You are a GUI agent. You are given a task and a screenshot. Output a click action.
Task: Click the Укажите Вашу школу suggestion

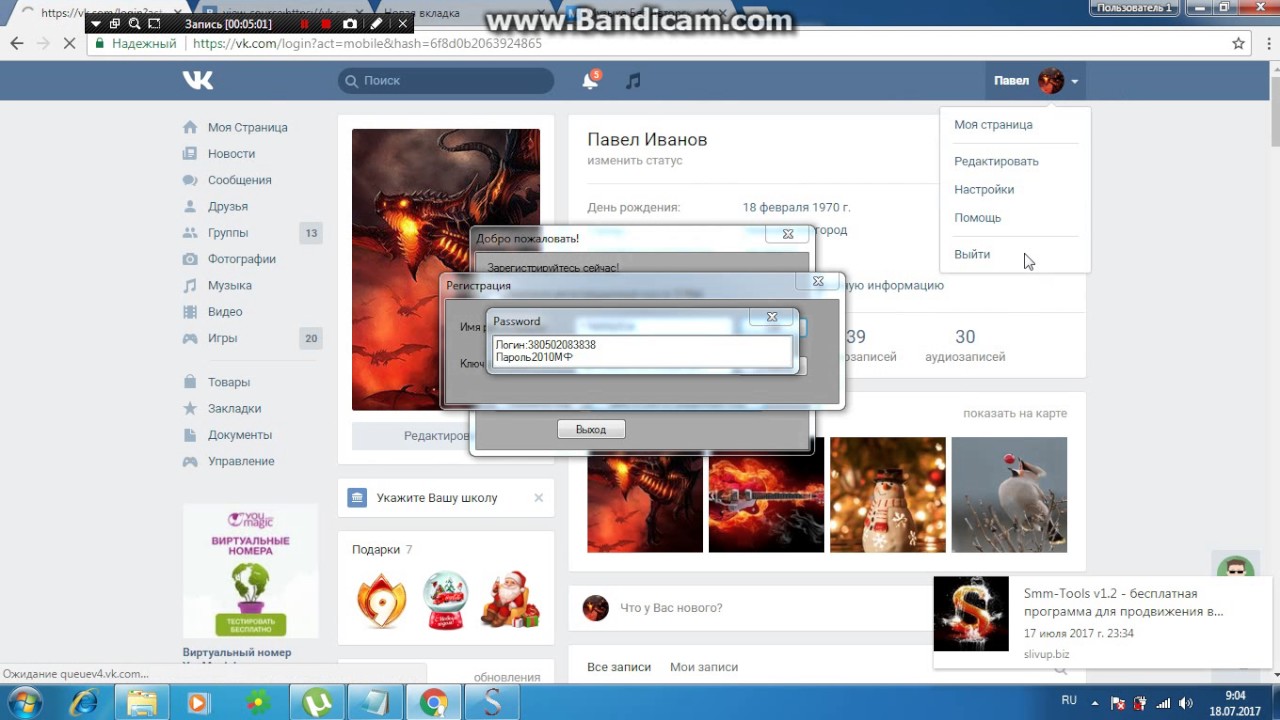point(436,498)
